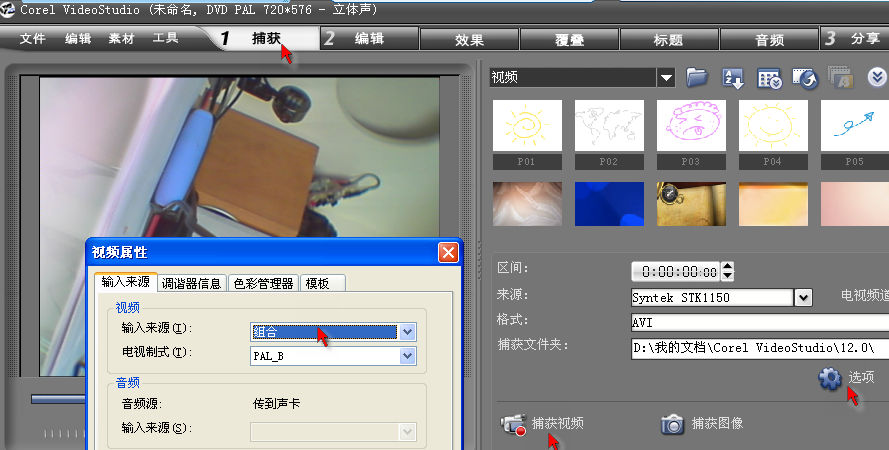The width and height of the screenshot is (889, 450).
Task: Expand the library with double-chevron button
Action: [877, 78]
